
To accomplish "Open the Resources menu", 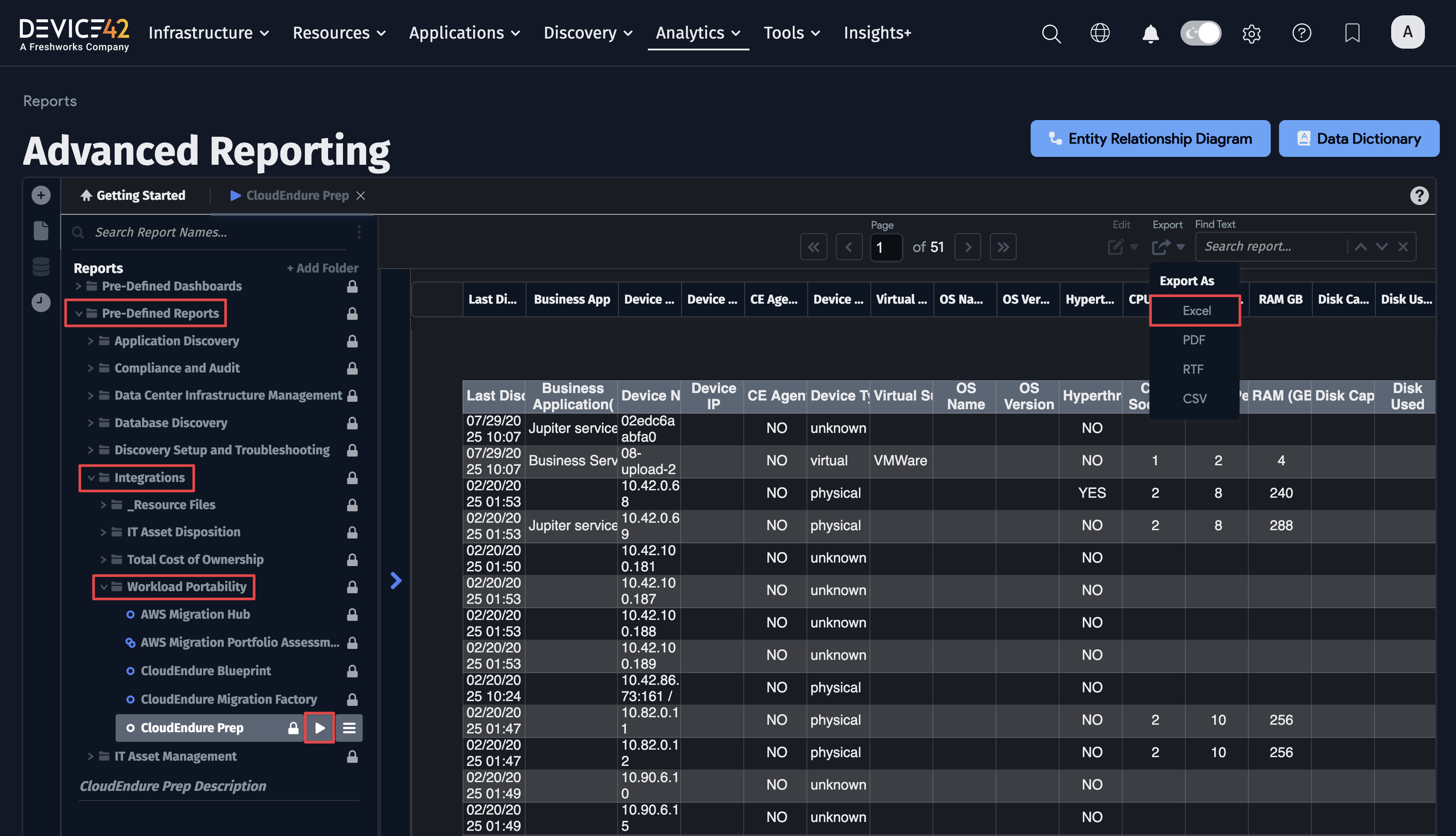I will coord(339,33).
